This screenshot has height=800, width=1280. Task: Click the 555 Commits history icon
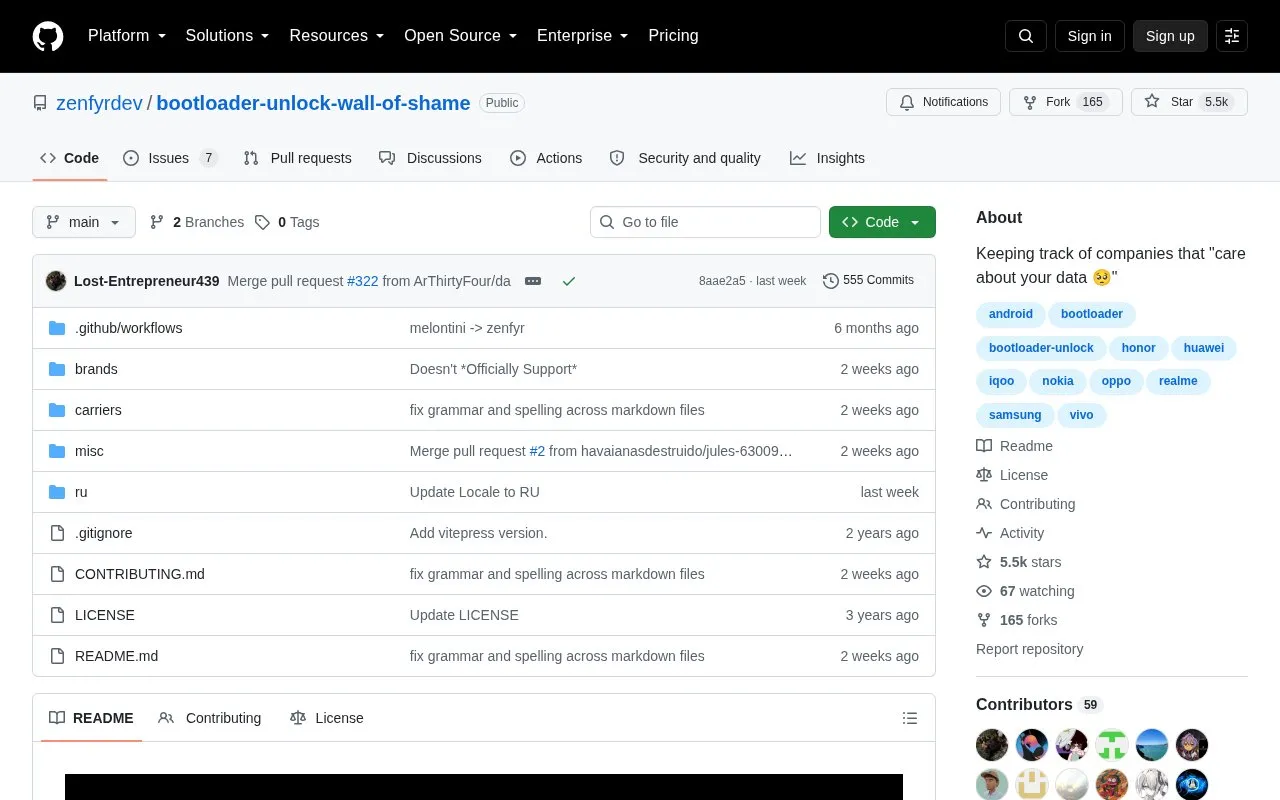(830, 281)
